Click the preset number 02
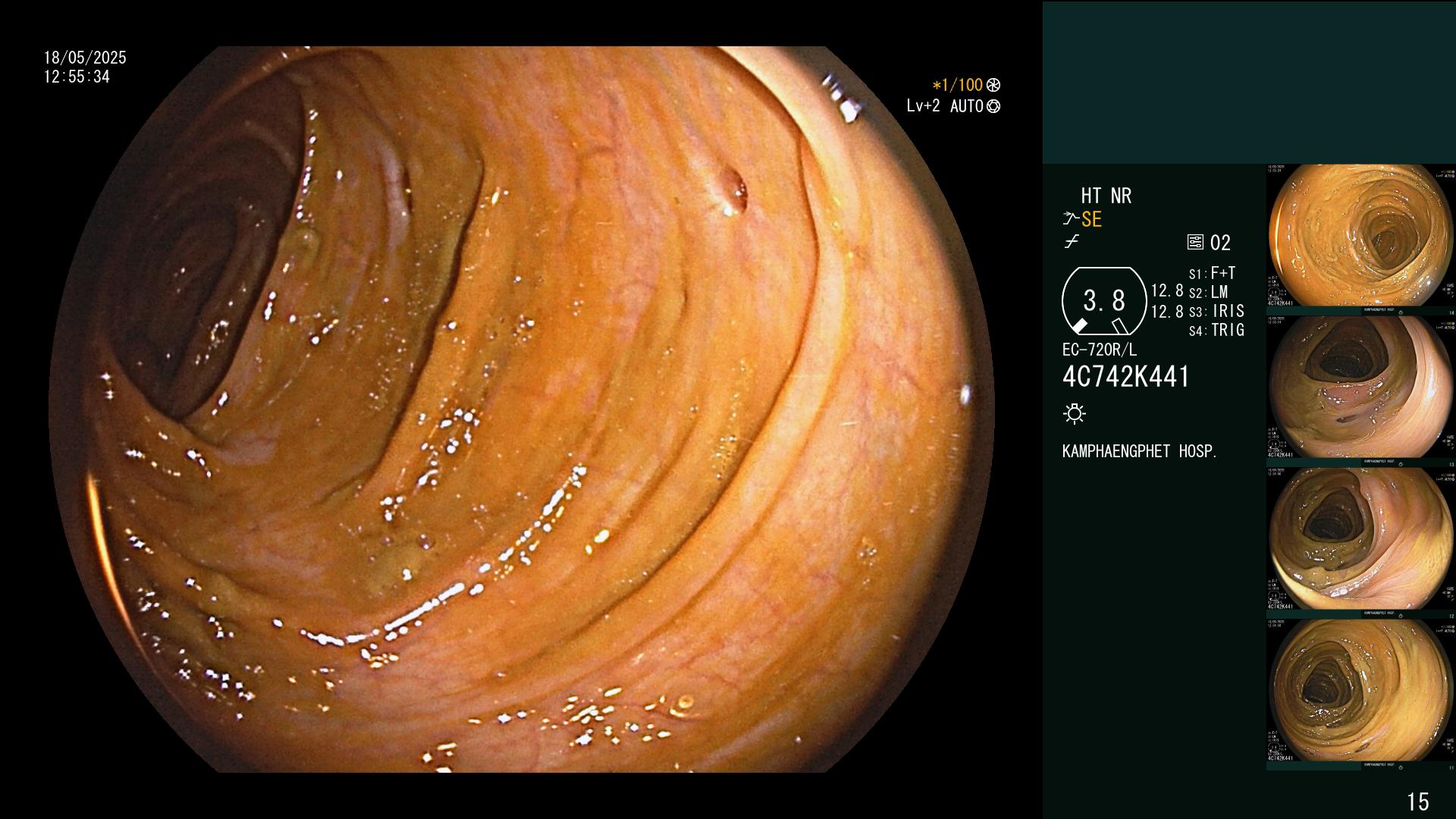Viewport: 1456px width, 819px height. [x=1220, y=243]
